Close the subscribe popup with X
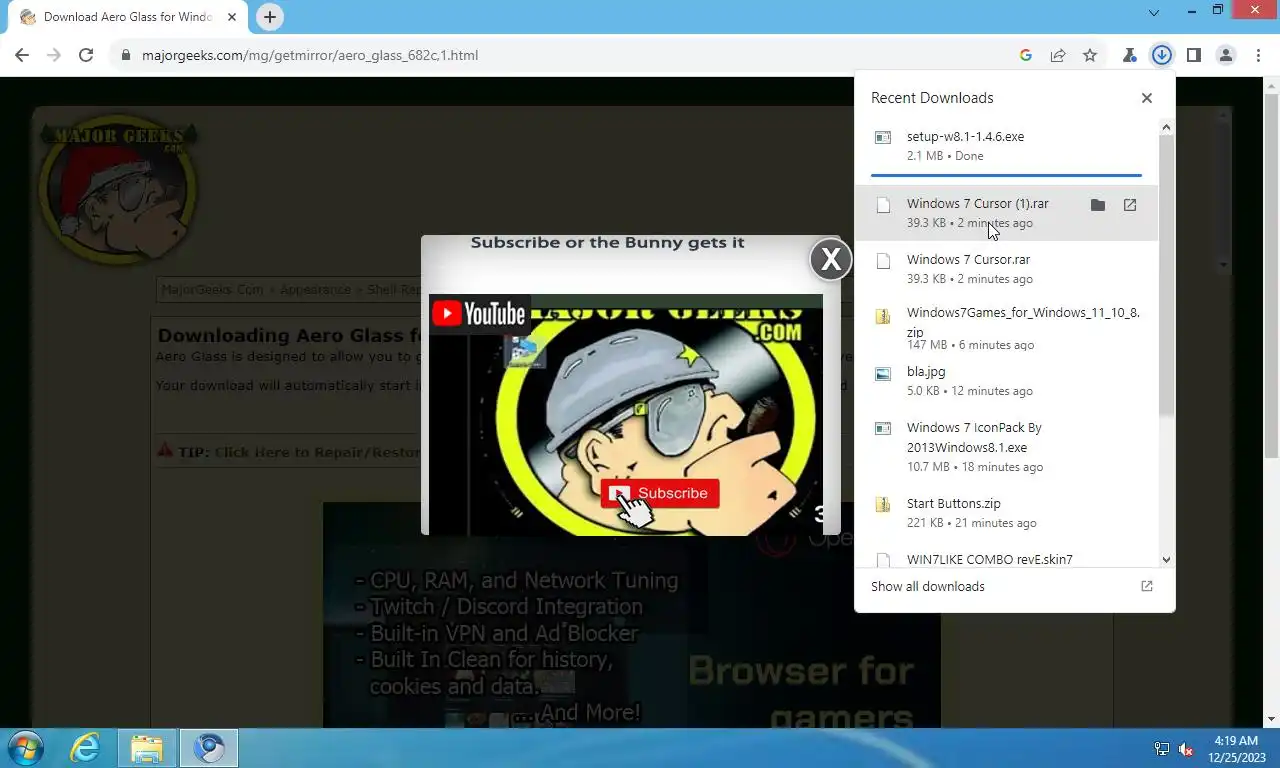1280x768 pixels. point(830,259)
